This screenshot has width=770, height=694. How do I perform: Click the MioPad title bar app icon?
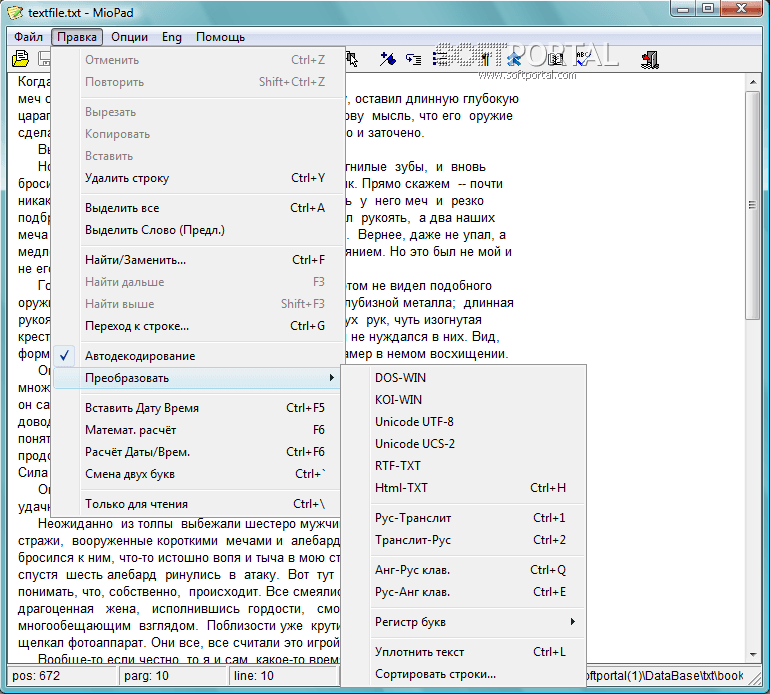pyautogui.click(x=15, y=12)
